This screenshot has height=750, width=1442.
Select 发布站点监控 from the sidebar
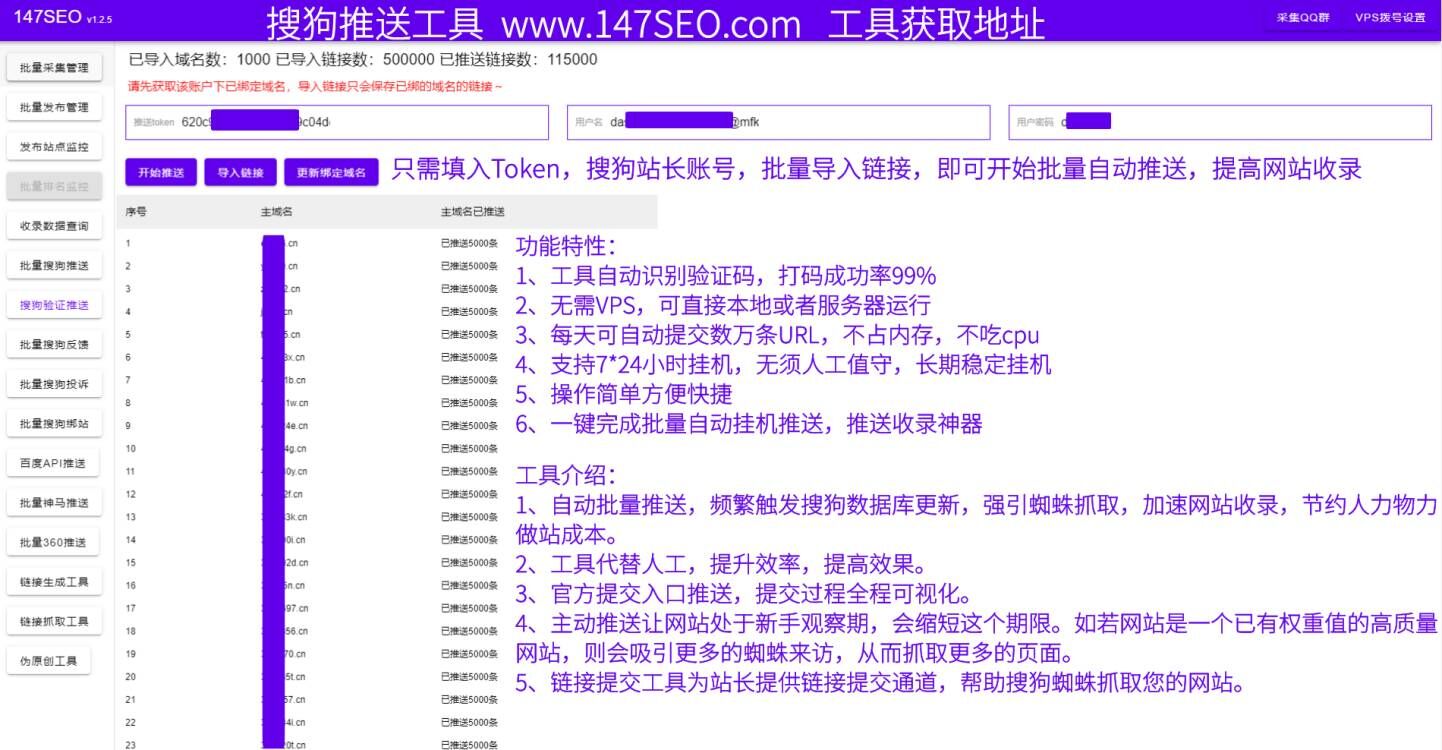point(50,146)
